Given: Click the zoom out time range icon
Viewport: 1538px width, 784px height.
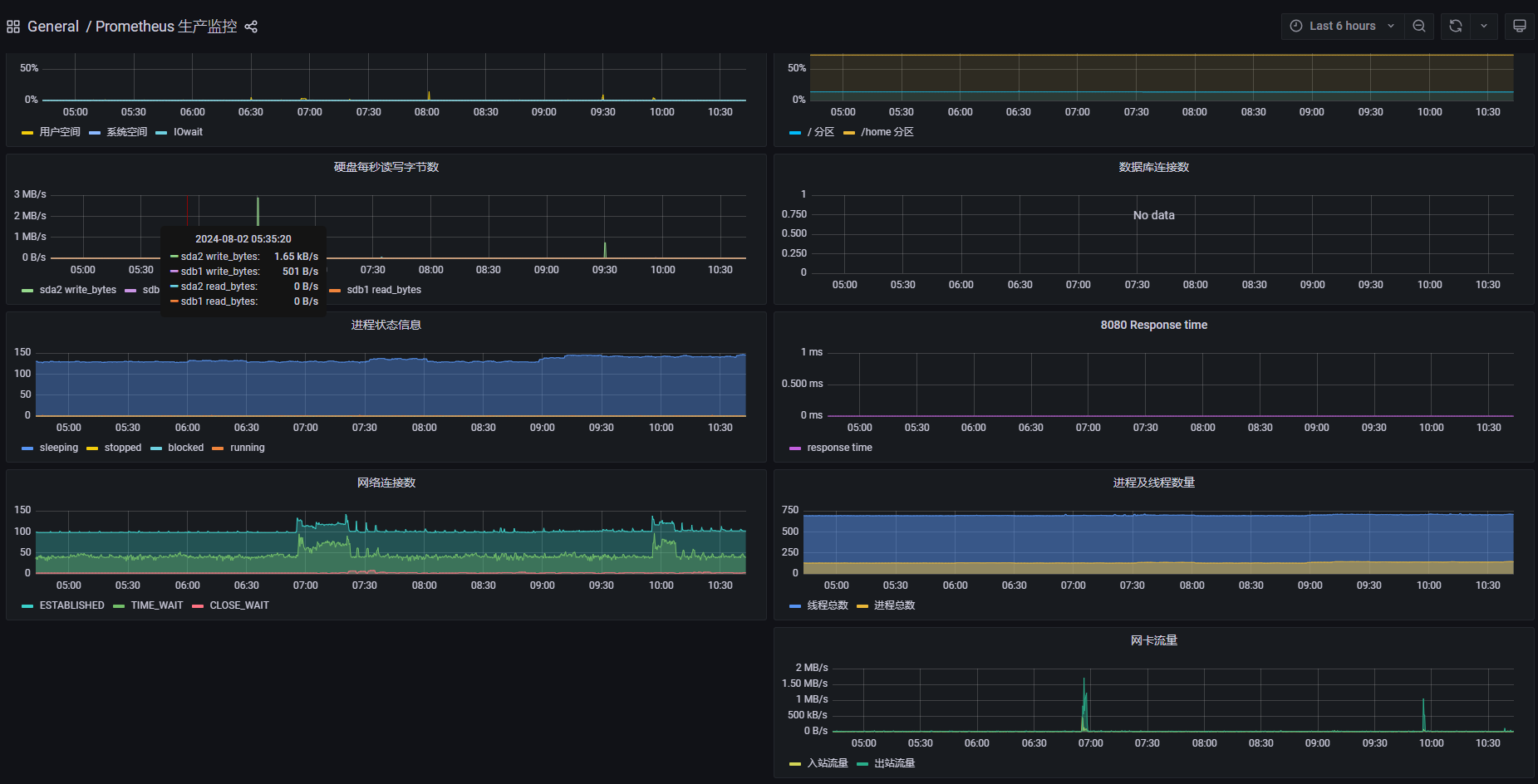Looking at the screenshot, I should (1419, 26).
